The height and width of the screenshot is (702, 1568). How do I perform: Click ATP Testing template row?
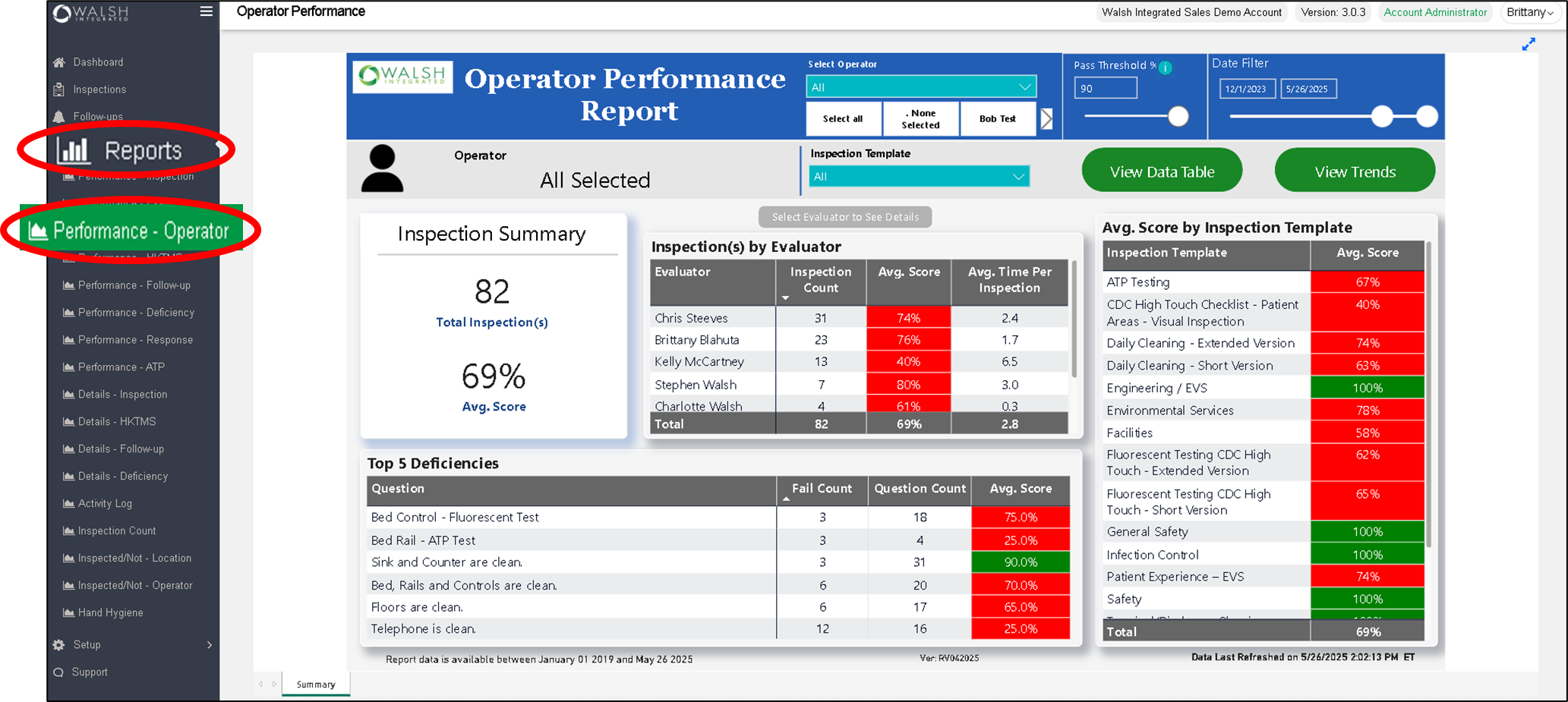pyautogui.click(x=1264, y=282)
